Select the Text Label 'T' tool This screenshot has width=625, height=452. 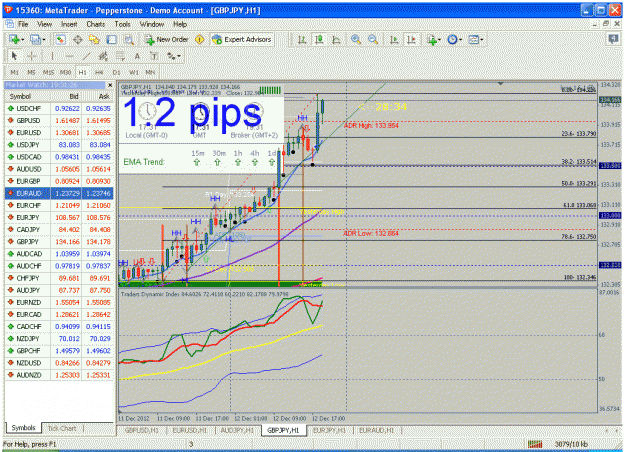point(154,56)
